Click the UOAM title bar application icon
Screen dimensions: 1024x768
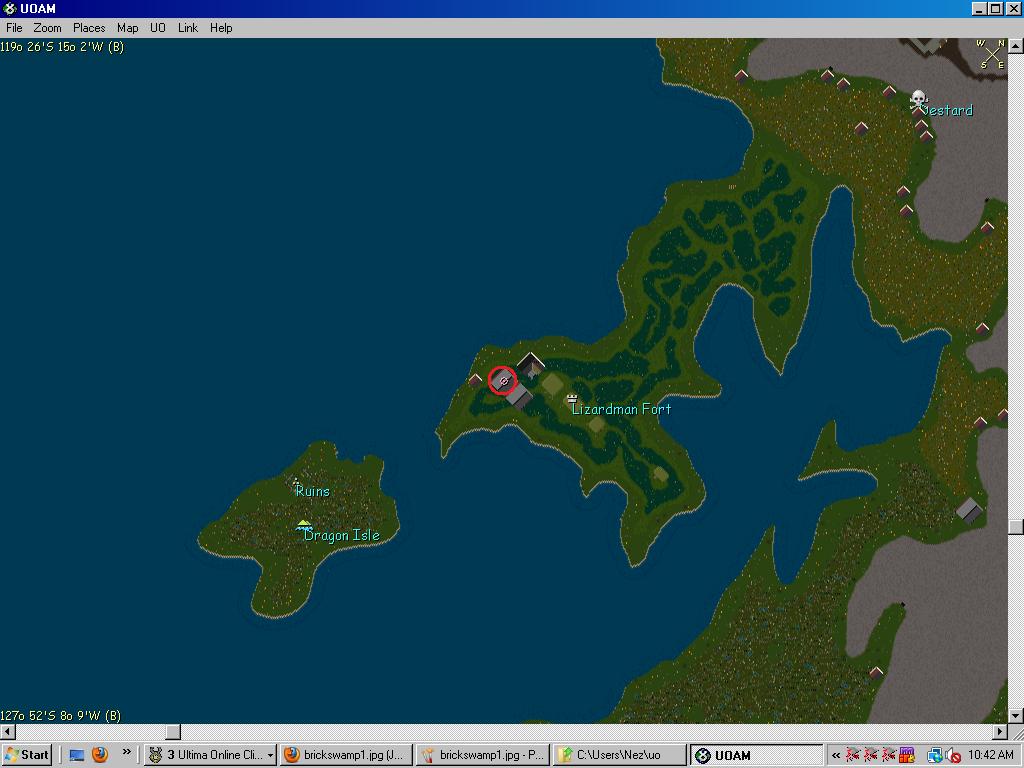point(9,9)
